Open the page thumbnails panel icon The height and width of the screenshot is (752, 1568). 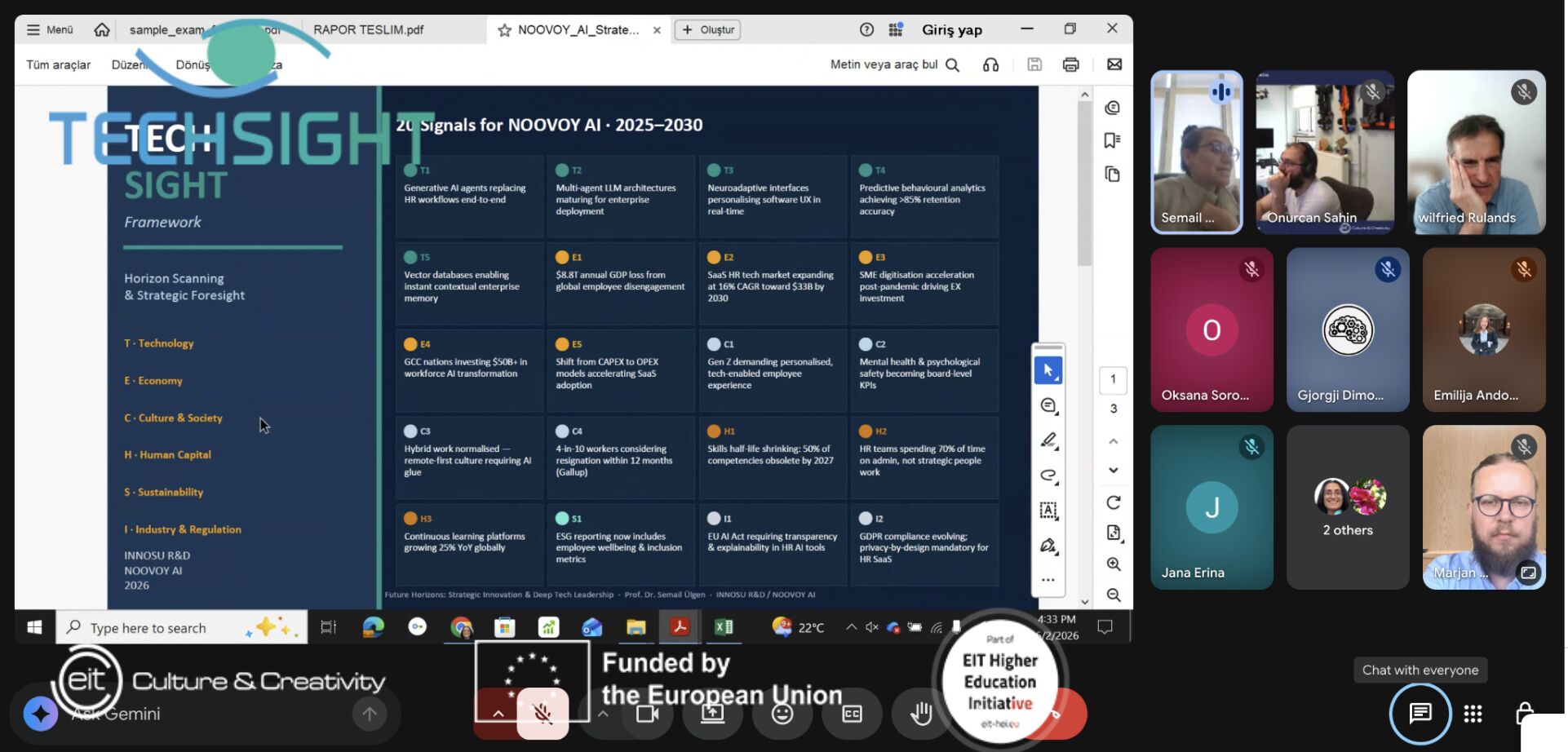click(1112, 174)
